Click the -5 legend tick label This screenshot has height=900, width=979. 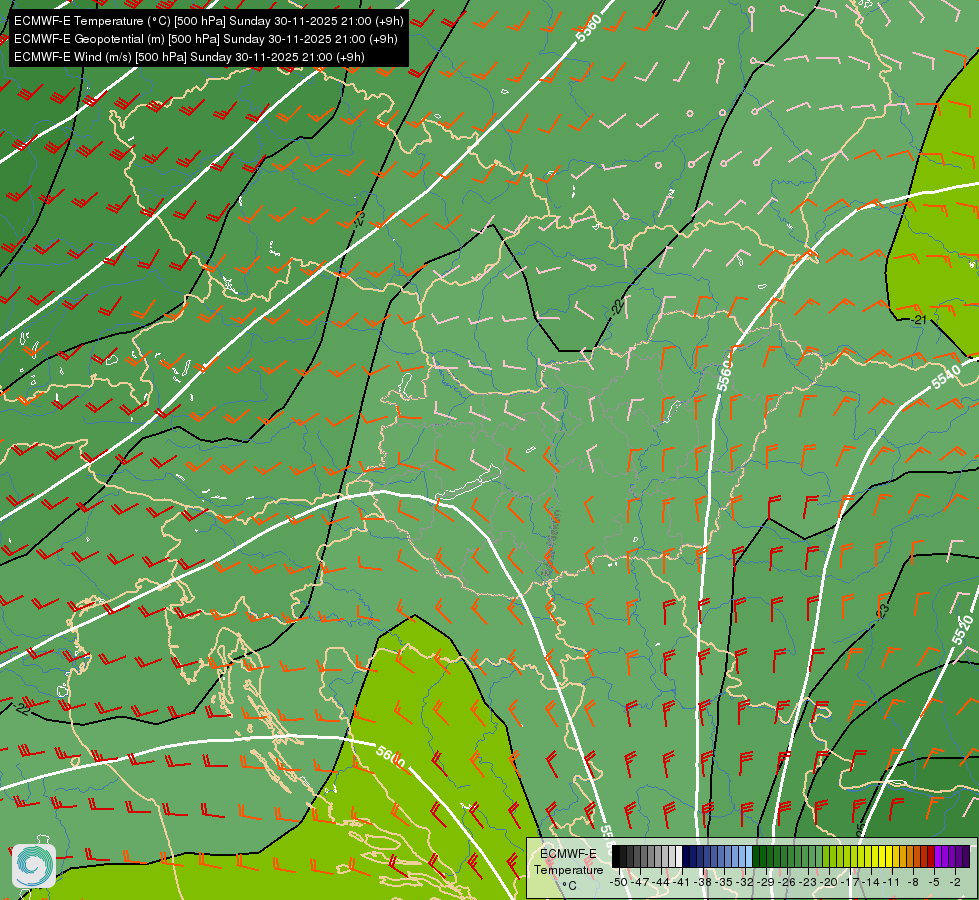tap(934, 882)
